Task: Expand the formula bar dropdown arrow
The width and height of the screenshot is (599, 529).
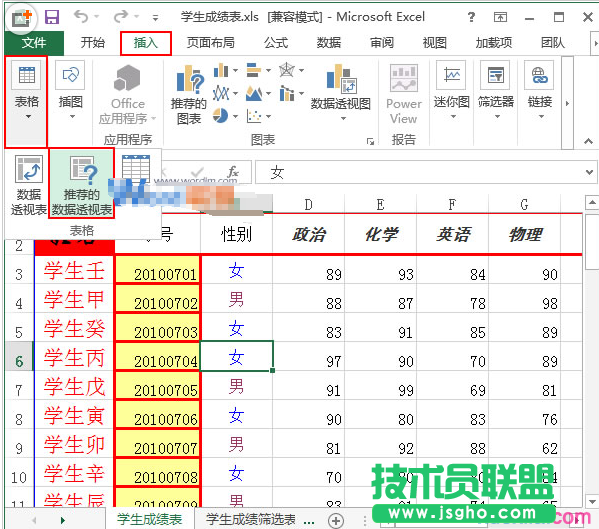Action: 589,172
